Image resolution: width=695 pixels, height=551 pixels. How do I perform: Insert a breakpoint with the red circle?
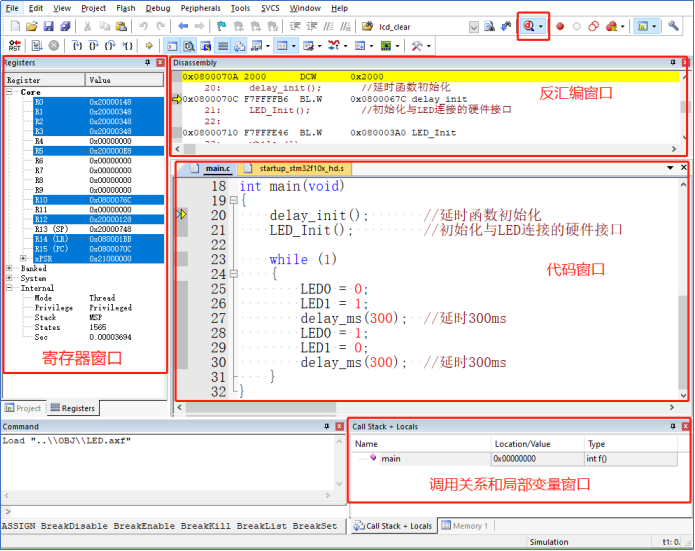click(560, 27)
